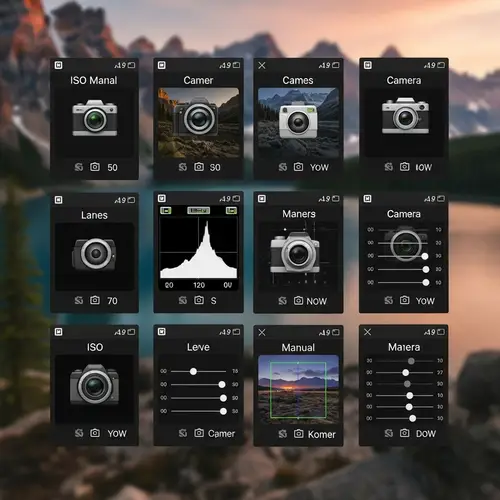
Task: Click the camera icon in the Lanes card footer
Action: point(95,300)
